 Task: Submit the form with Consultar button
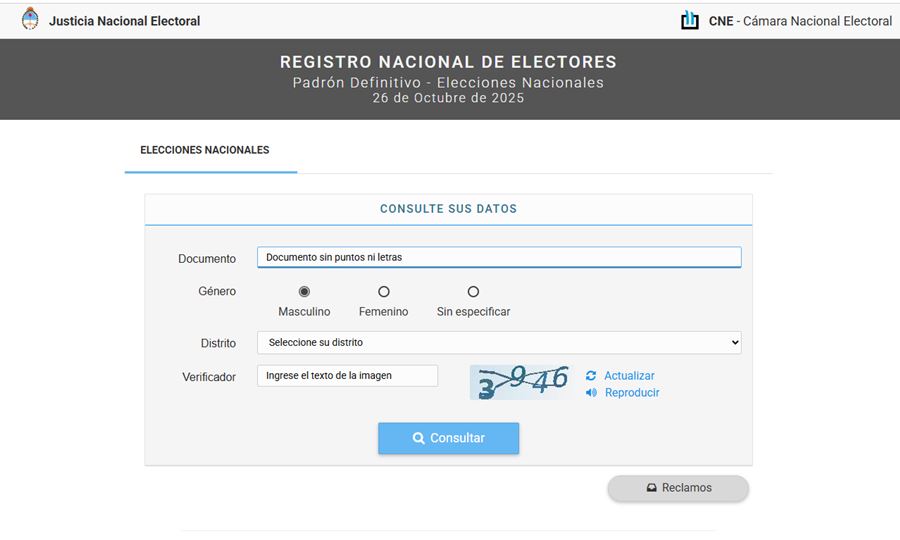point(448,438)
